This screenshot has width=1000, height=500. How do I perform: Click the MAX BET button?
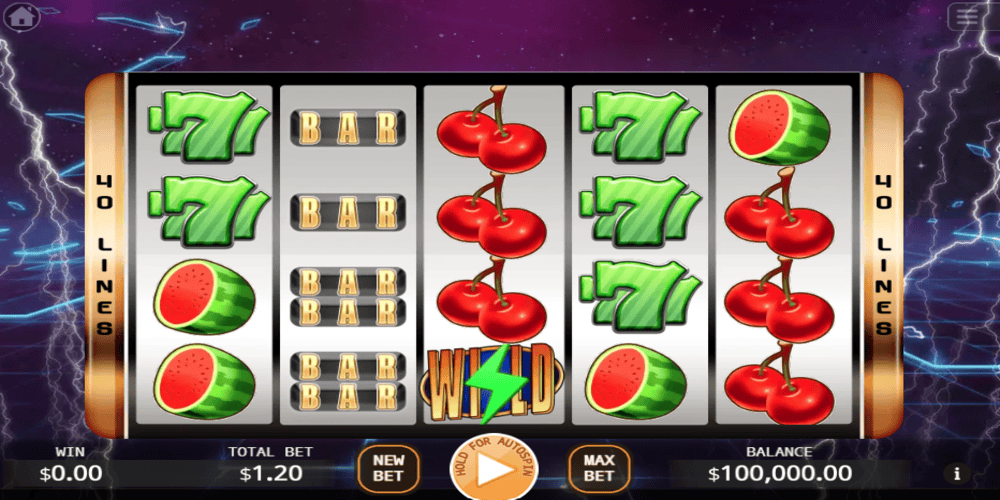[599, 468]
